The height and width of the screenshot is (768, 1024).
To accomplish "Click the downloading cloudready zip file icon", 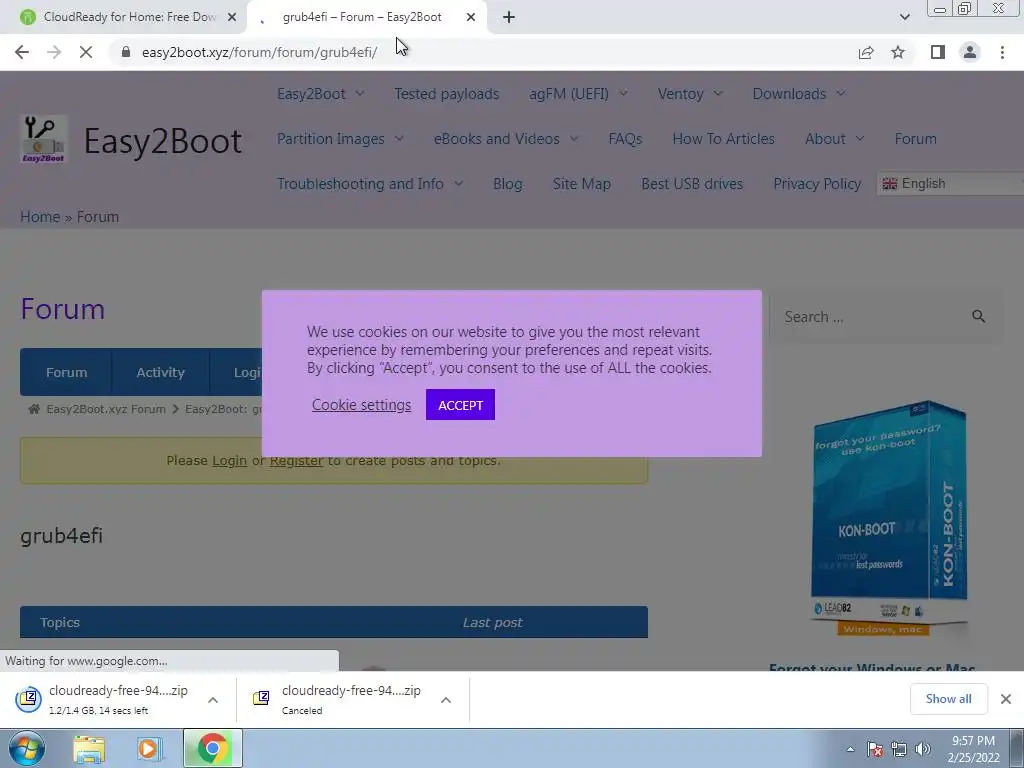I will coord(28,699).
